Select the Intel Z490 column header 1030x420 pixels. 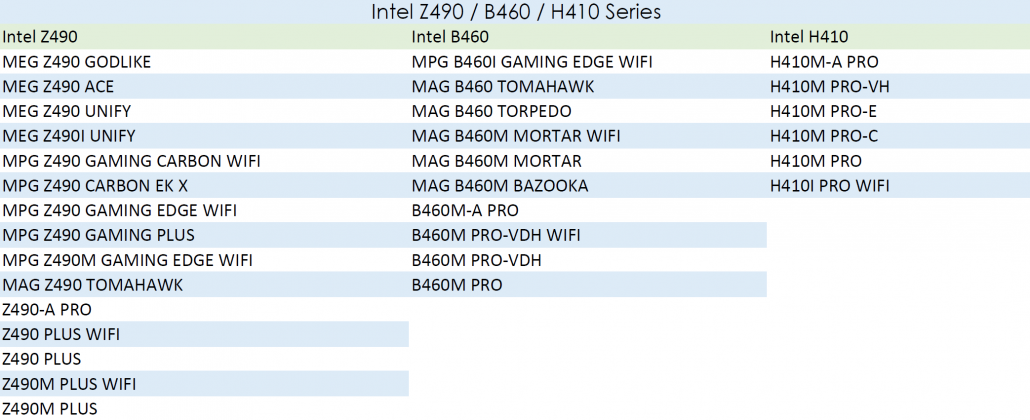click(x=41, y=37)
